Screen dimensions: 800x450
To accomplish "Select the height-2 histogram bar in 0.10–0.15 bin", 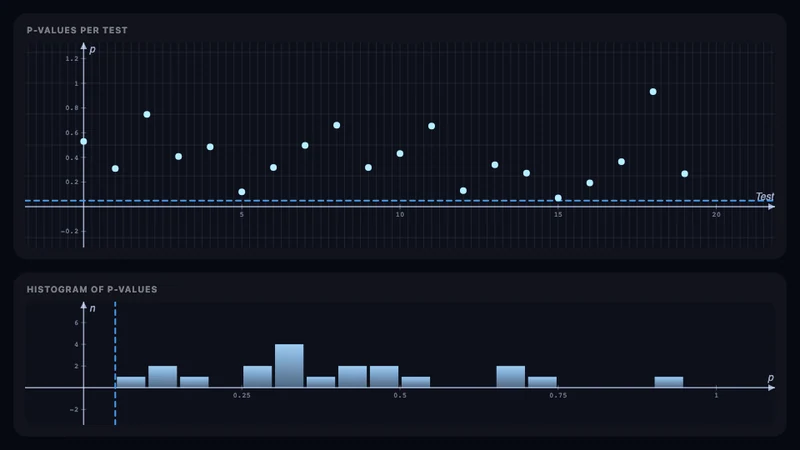I will coord(163,377).
